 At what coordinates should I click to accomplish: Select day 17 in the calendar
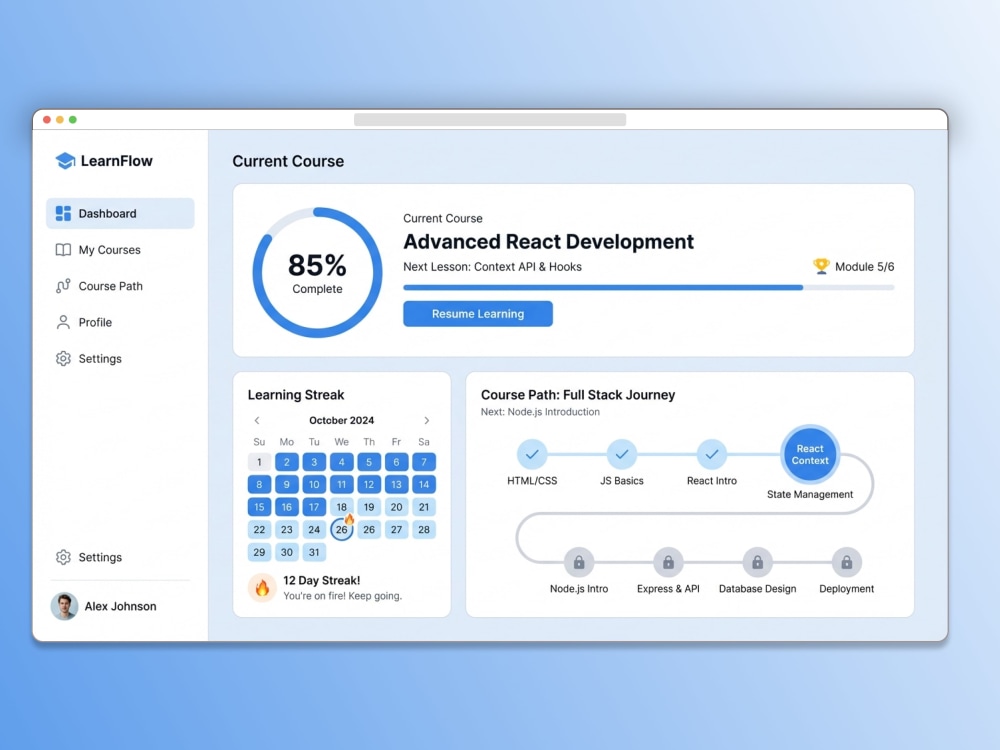click(314, 507)
